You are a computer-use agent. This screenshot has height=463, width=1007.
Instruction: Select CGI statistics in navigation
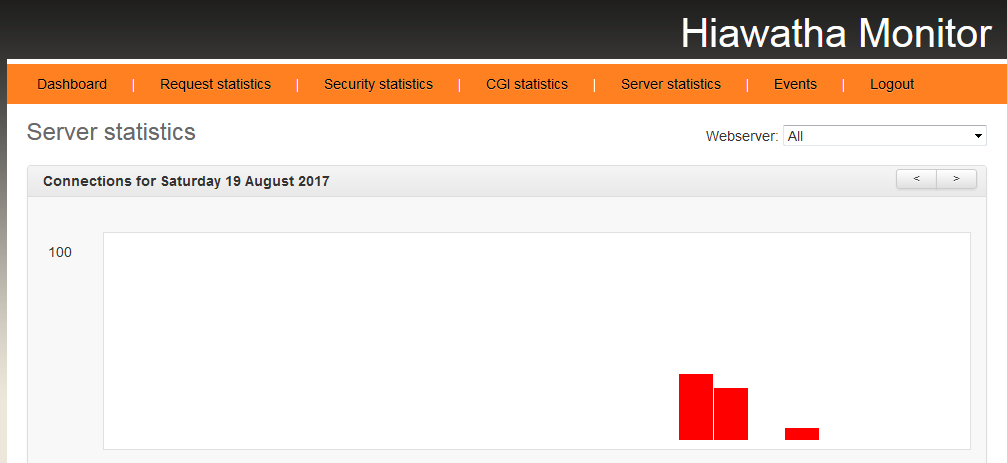click(527, 84)
